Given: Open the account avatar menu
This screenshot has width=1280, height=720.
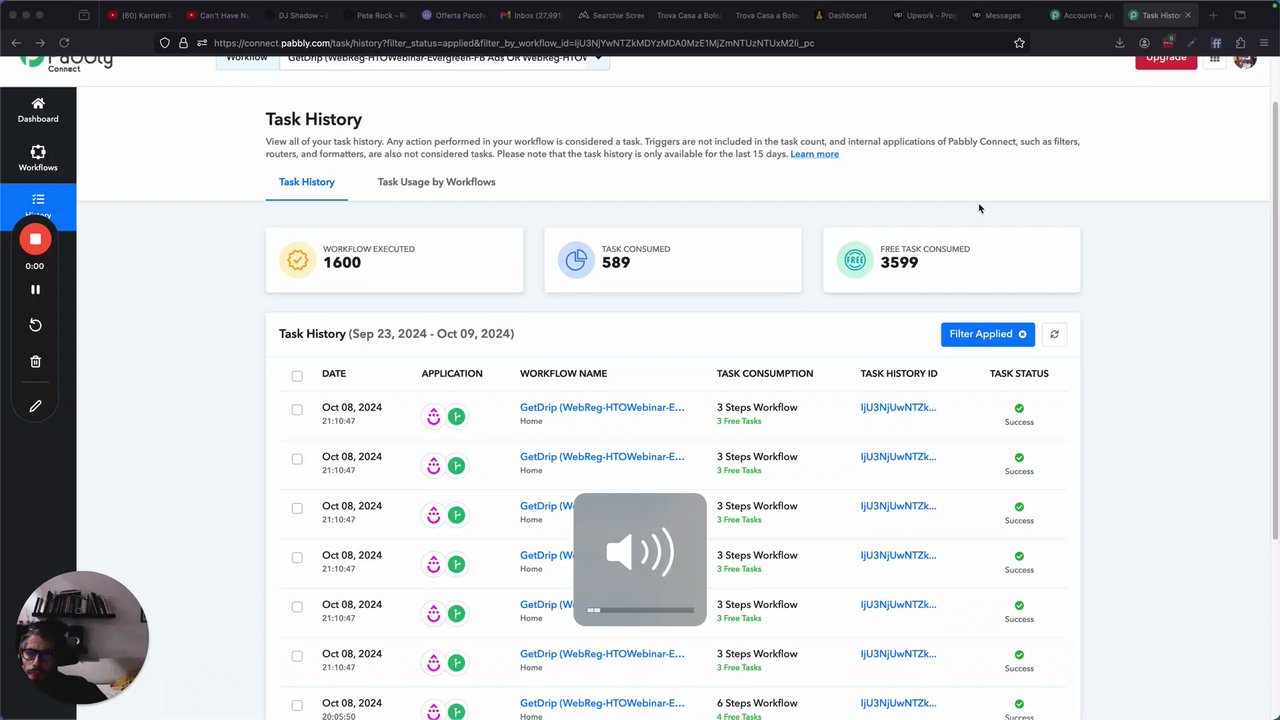Looking at the screenshot, I should point(1245,59).
